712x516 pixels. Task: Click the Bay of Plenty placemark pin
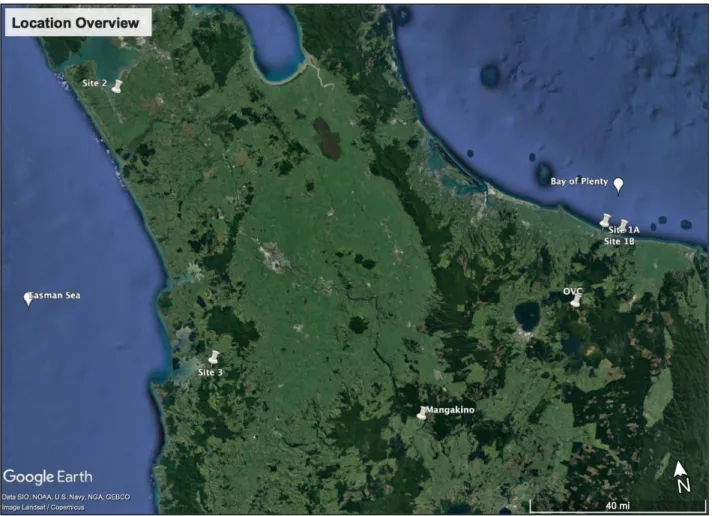618,186
